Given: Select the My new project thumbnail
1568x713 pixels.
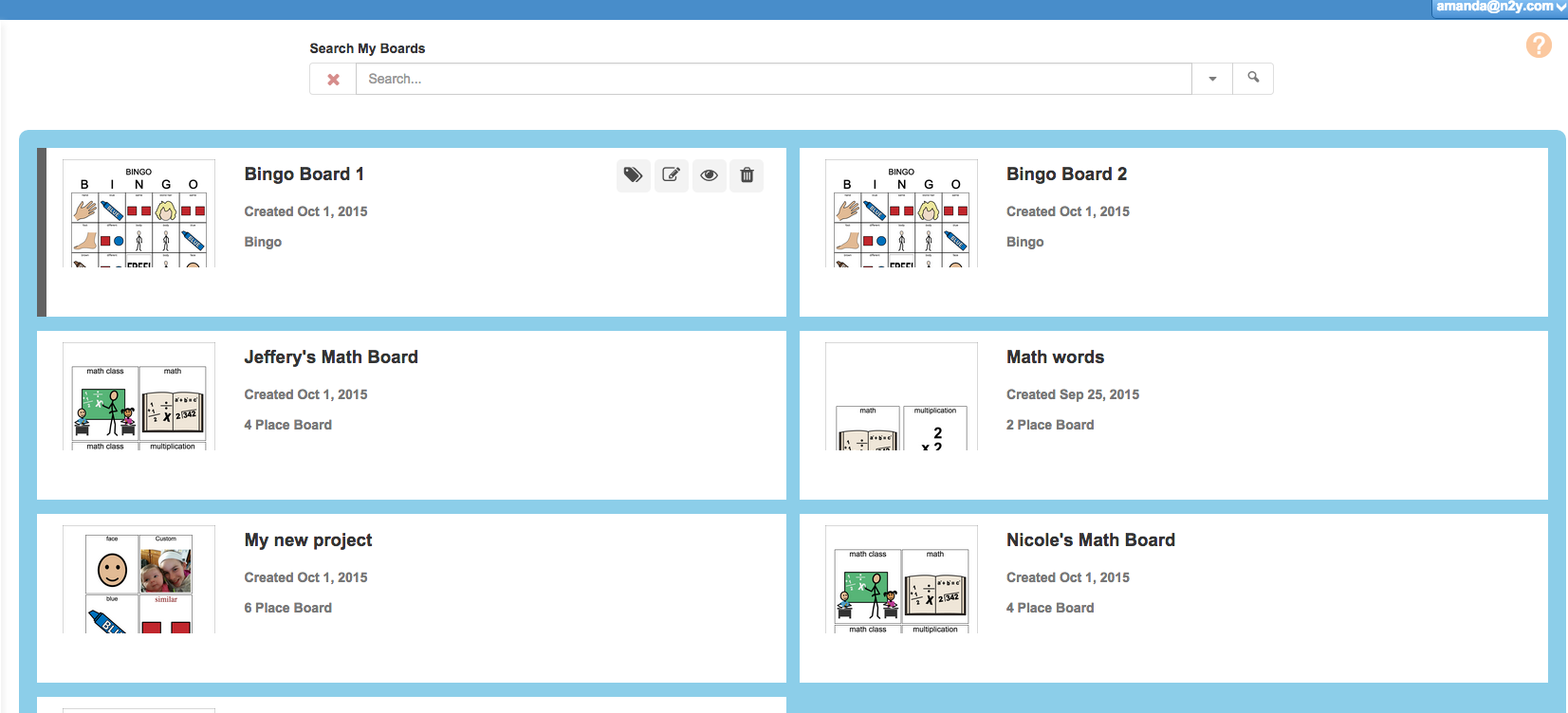Looking at the screenshot, I should point(138,579).
